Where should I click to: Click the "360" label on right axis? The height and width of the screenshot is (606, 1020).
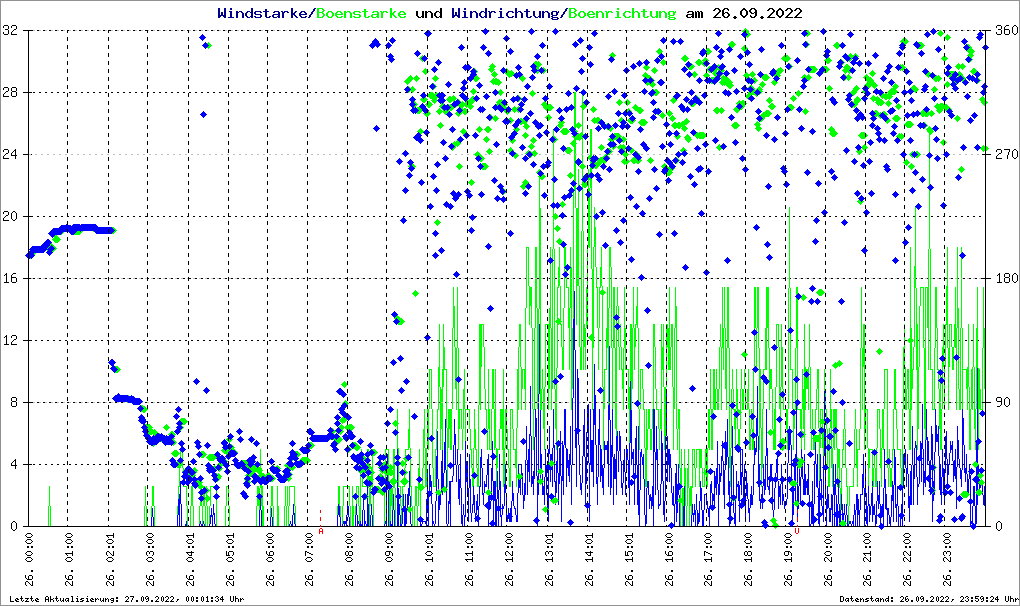(1005, 31)
